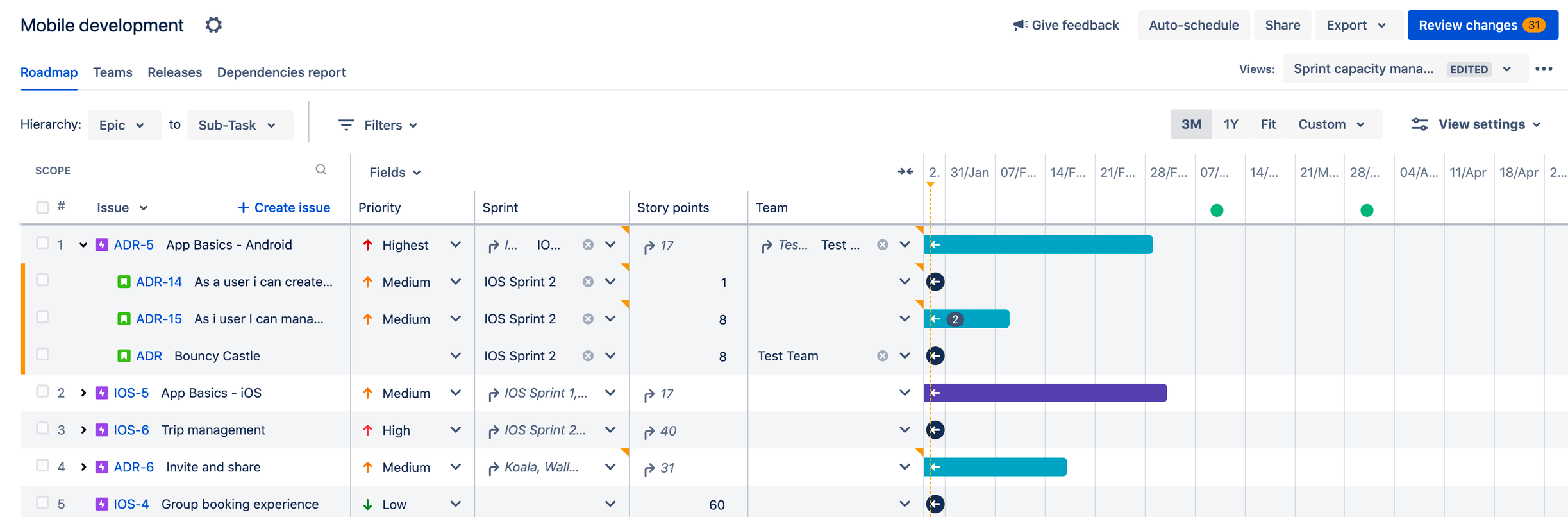Open the Dependencies report tab
The height and width of the screenshot is (517, 1568).
(281, 72)
